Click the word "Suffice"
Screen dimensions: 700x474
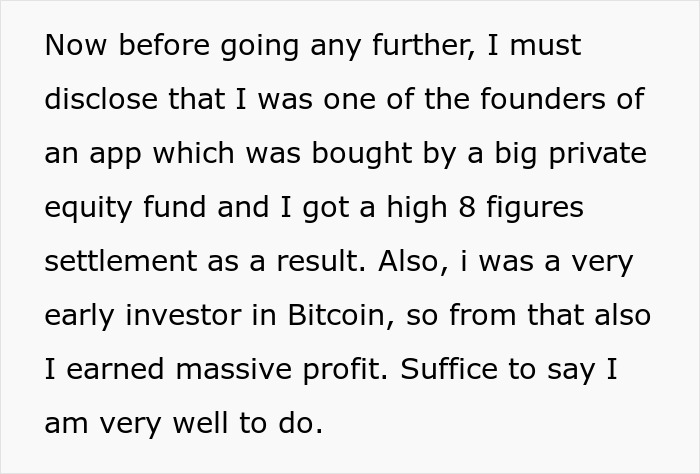441,369
